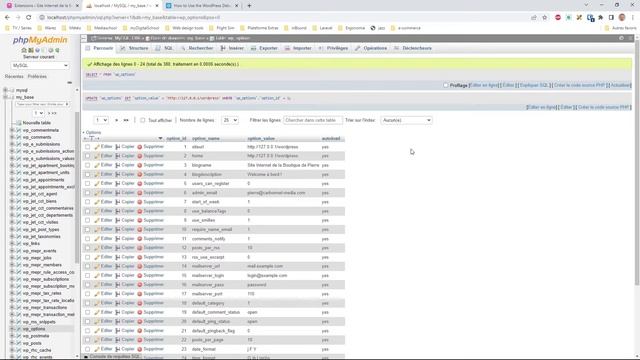
Task: Click pencil edit icon for start_of_week row
Action: pos(97,202)
